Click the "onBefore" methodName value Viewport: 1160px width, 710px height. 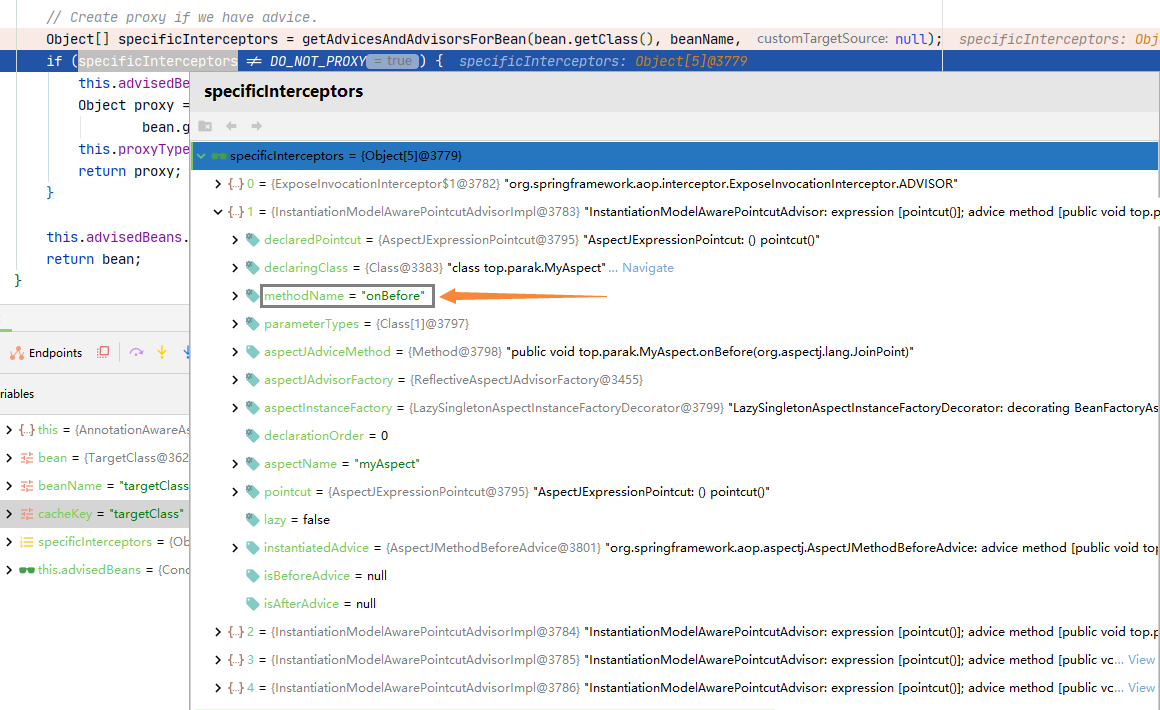coord(393,296)
